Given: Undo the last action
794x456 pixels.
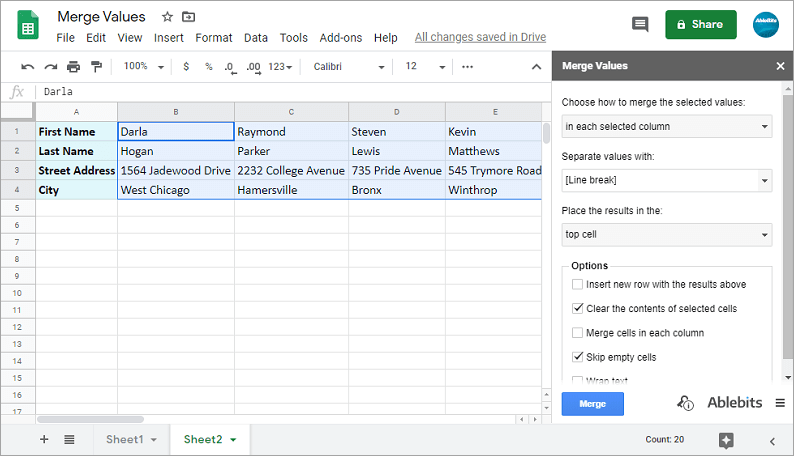Looking at the screenshot, I should [28, 67].
